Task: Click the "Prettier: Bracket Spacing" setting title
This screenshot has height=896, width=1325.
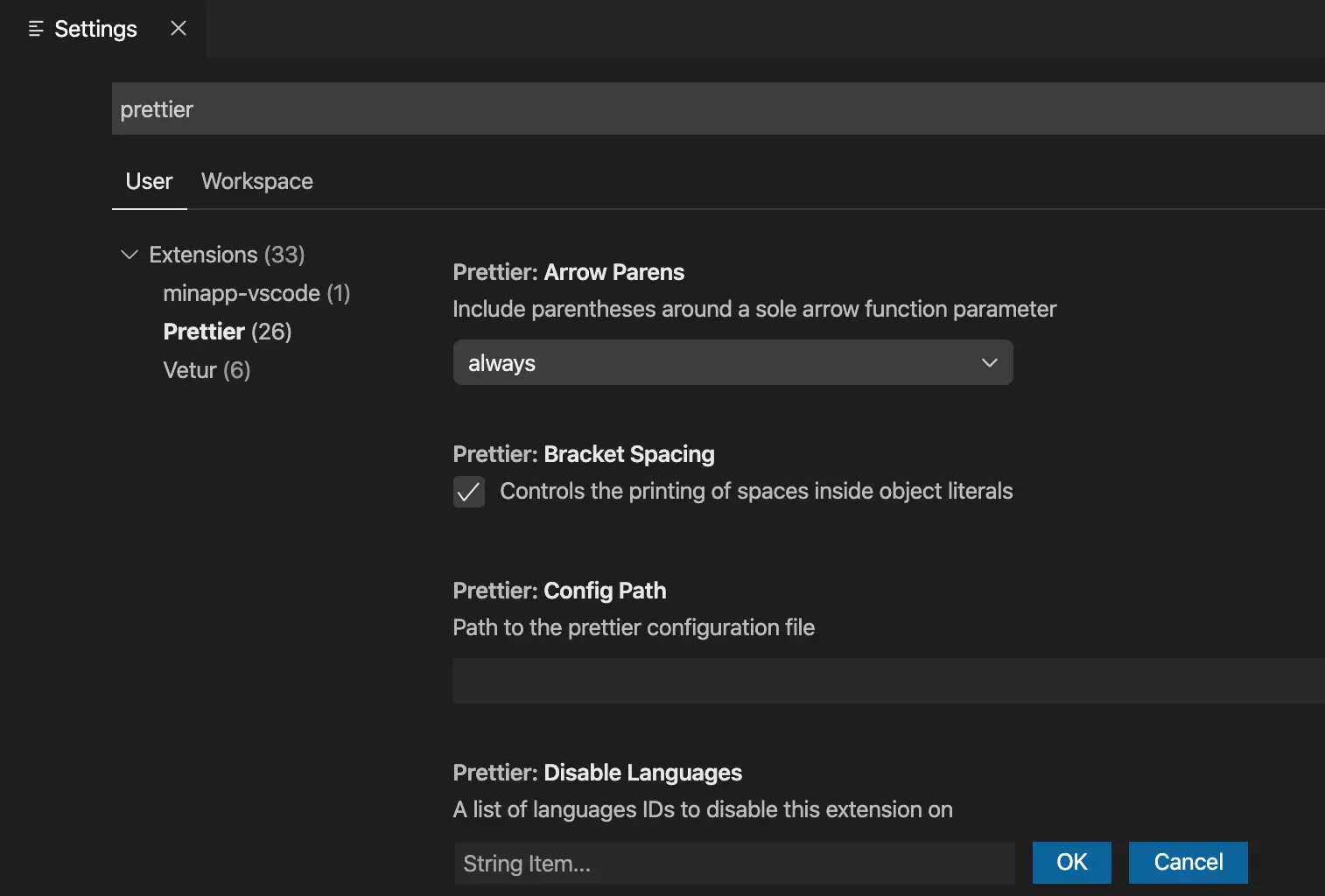Action: click(584, 454)
